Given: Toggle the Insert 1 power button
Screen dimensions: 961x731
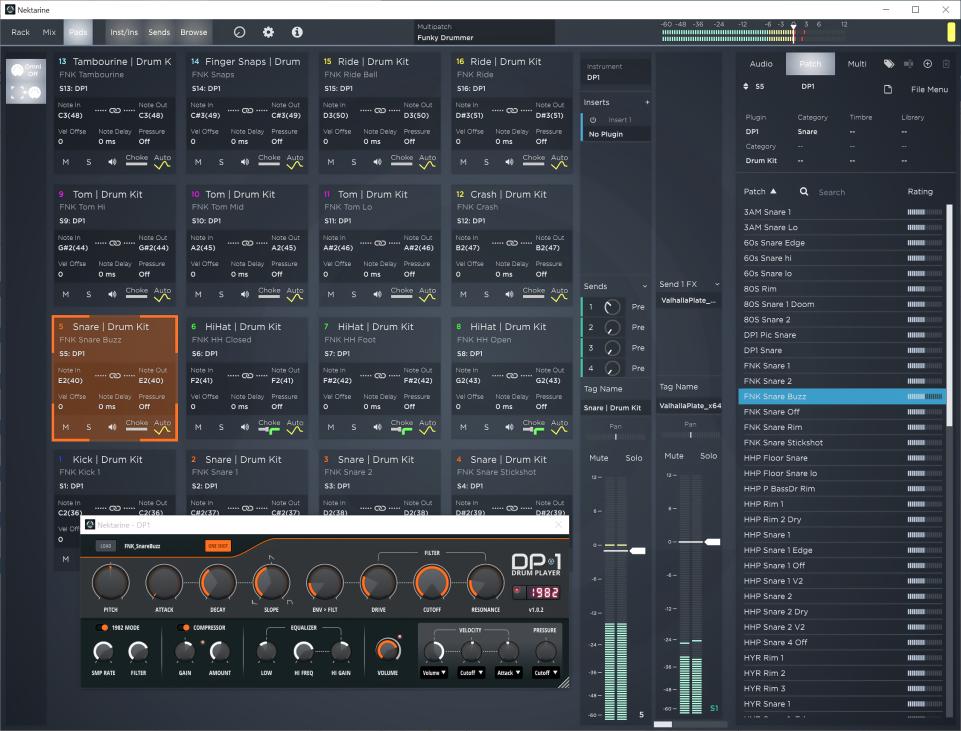Looking at the screenshot, I should (593, 120).
